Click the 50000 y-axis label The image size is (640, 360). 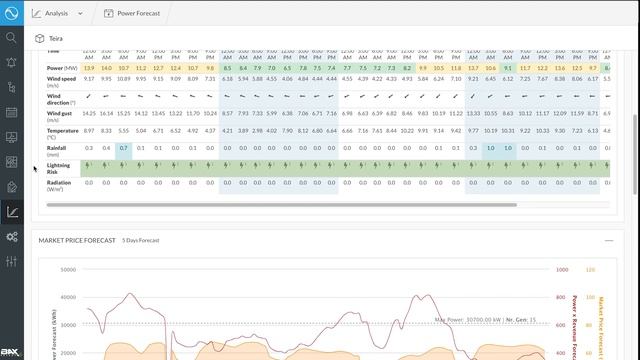click(68, 270)
